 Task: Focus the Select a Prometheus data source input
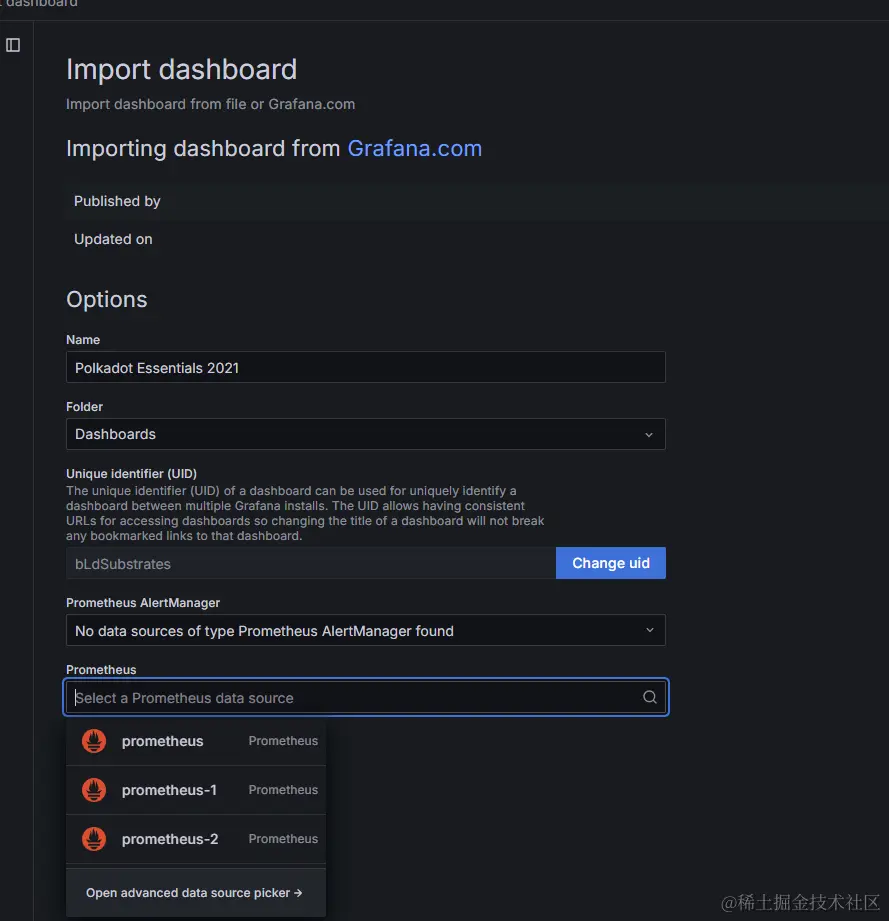(x=354, y=698)
